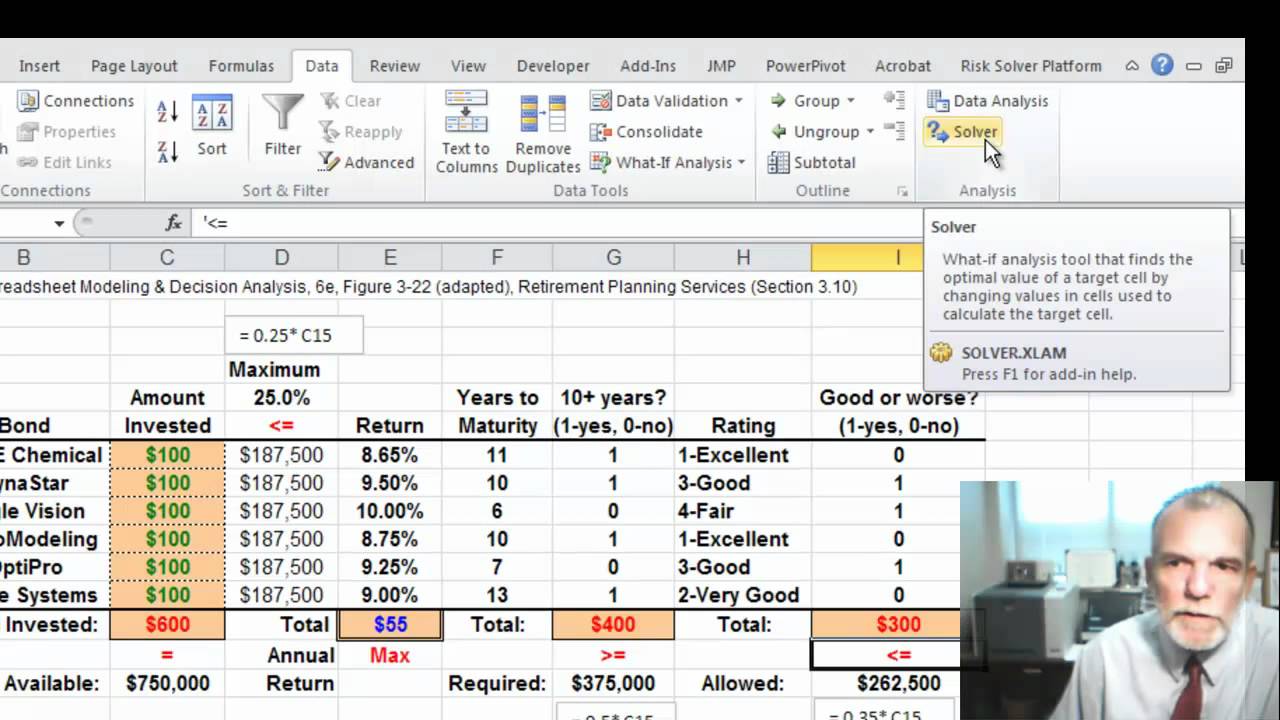This screenshot has width=1280, height=720.
Task: Open the Solver tool
Action: coord(962,131)
